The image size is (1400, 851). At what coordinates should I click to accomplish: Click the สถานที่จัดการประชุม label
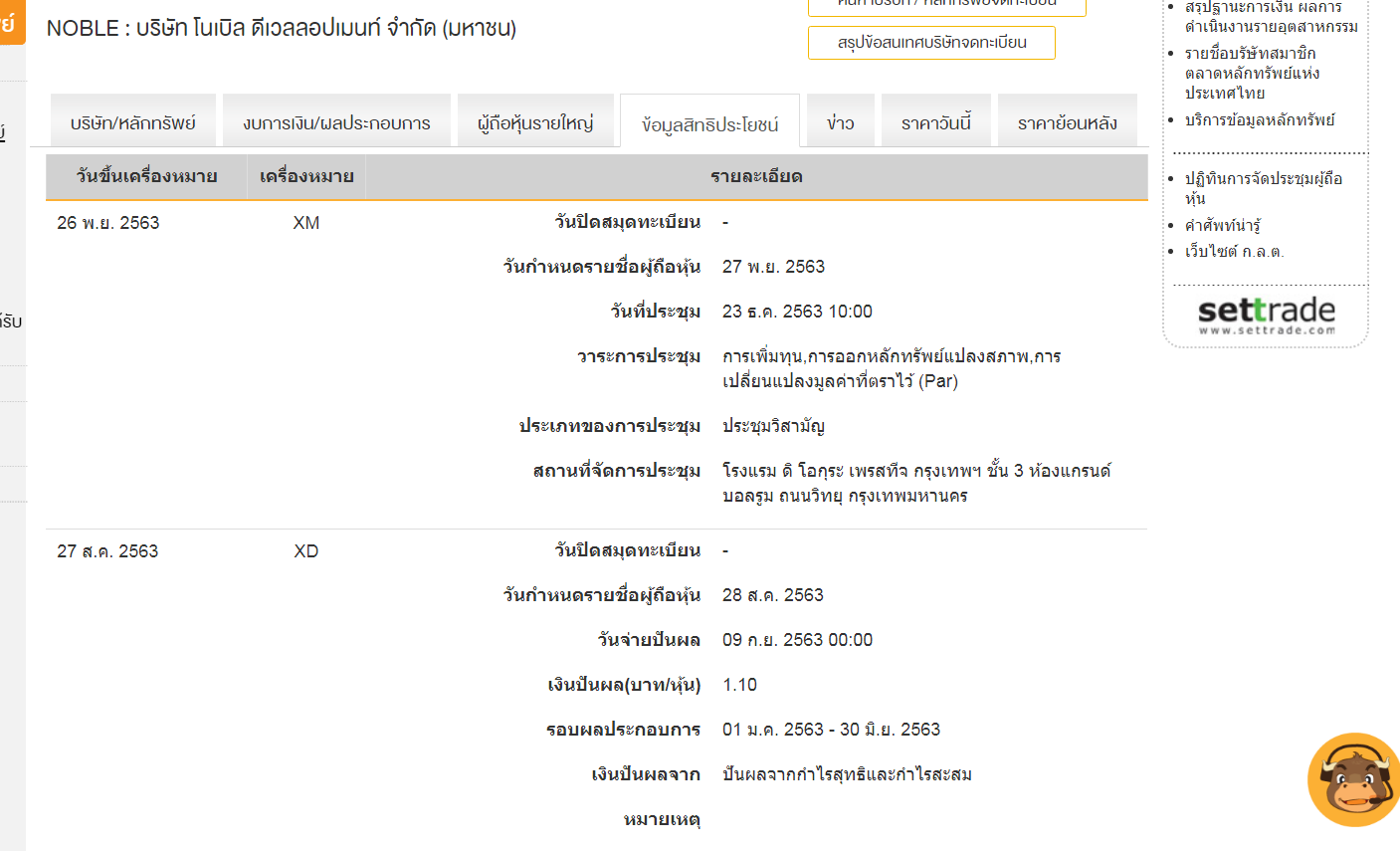point(617,471)
